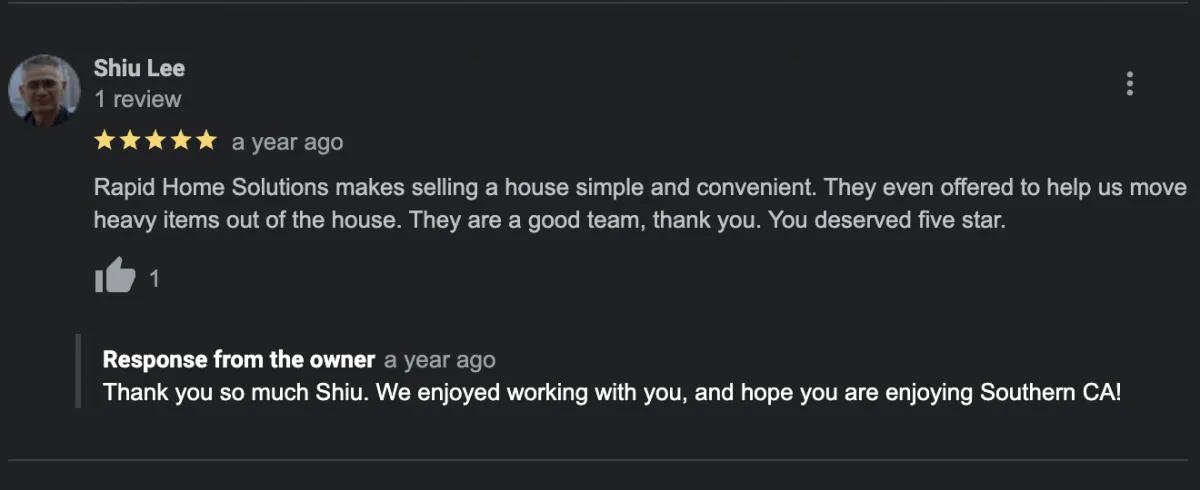Click the words "Southern CA!" in the owner reply
Screen dimensions: 1200x490
click(1051, 392)
